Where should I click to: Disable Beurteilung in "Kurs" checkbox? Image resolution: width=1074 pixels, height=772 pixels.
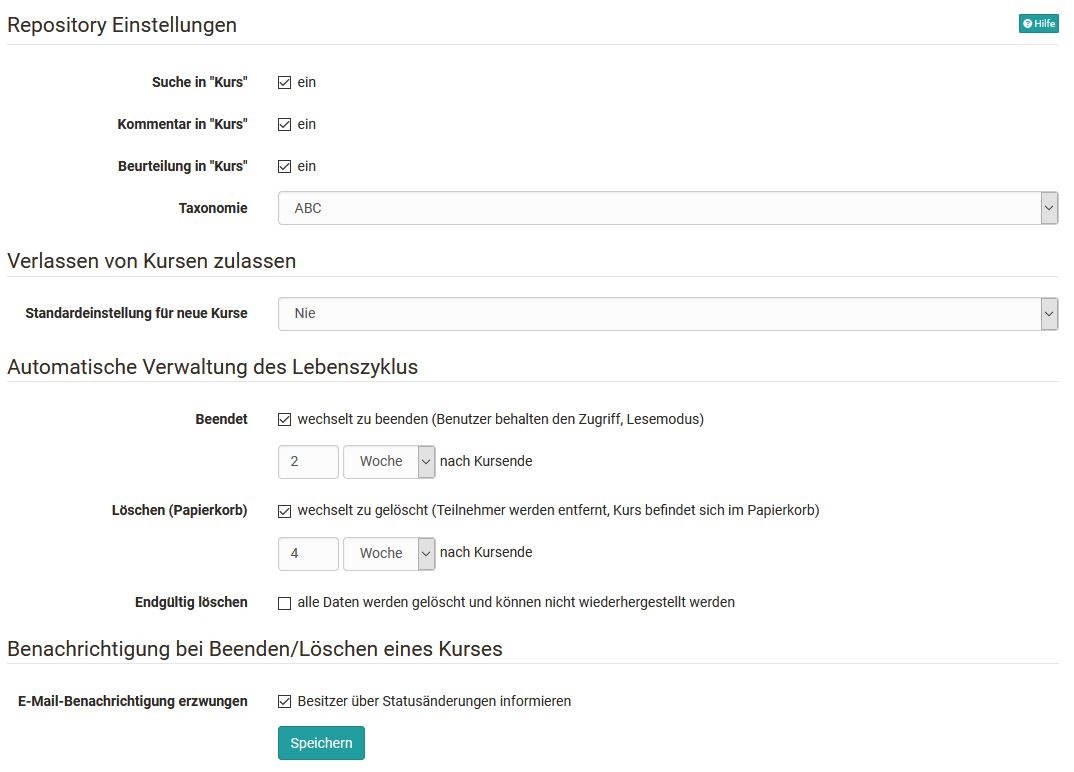pos(284,166)
